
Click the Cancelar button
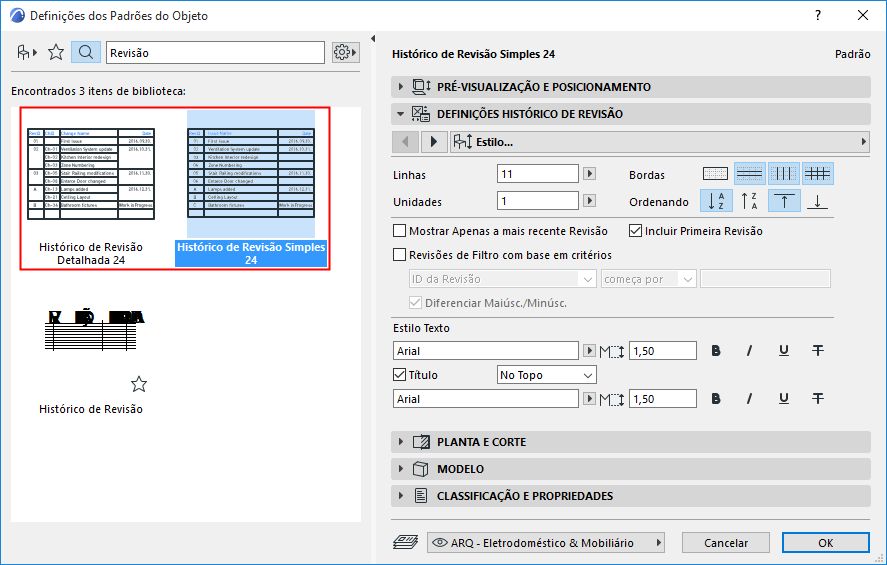pyautogui.click(x=726, y=543)
